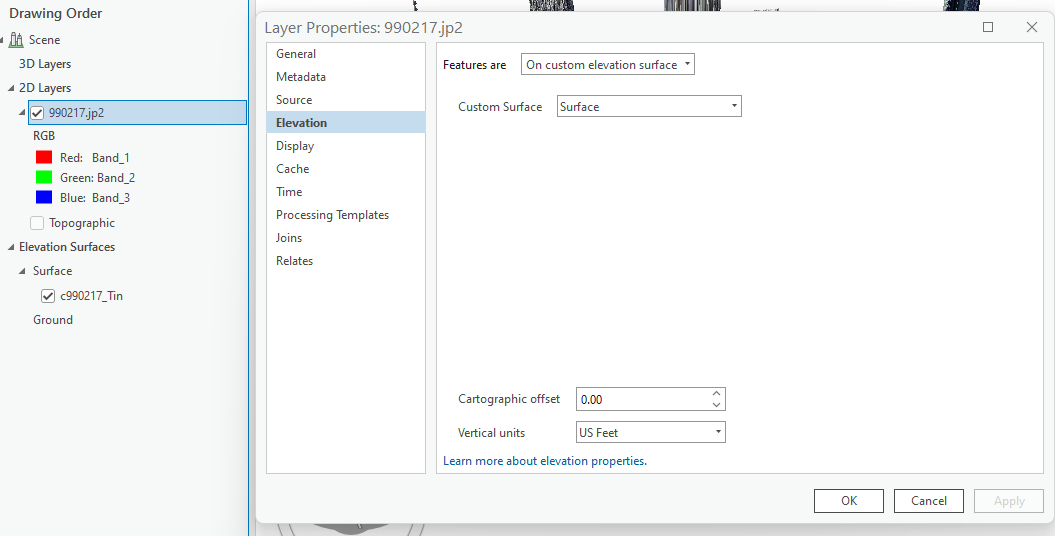1055x536 pixels.
Task: Open the Processing Templates tab
Action: 332,215
